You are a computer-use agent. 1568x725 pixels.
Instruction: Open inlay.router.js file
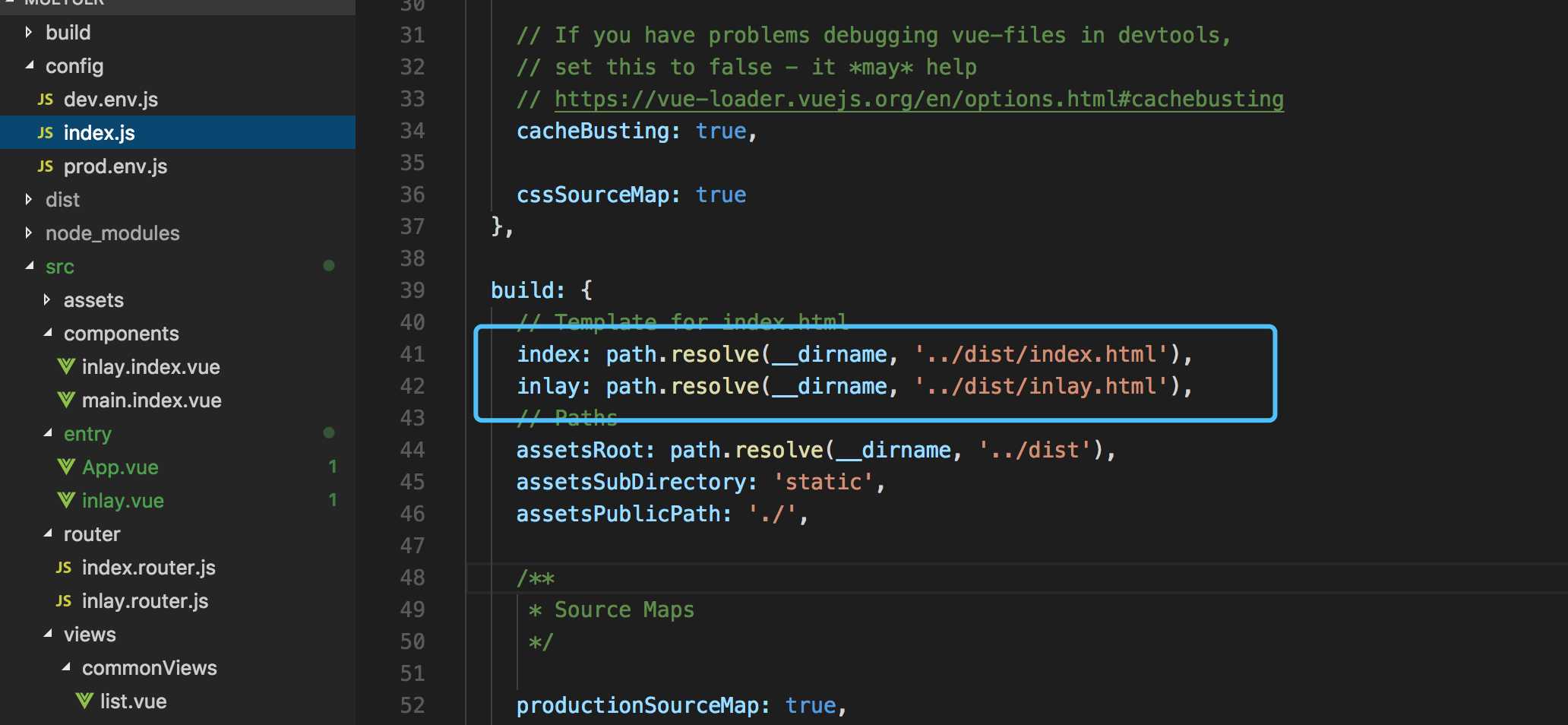pos(145,601)
